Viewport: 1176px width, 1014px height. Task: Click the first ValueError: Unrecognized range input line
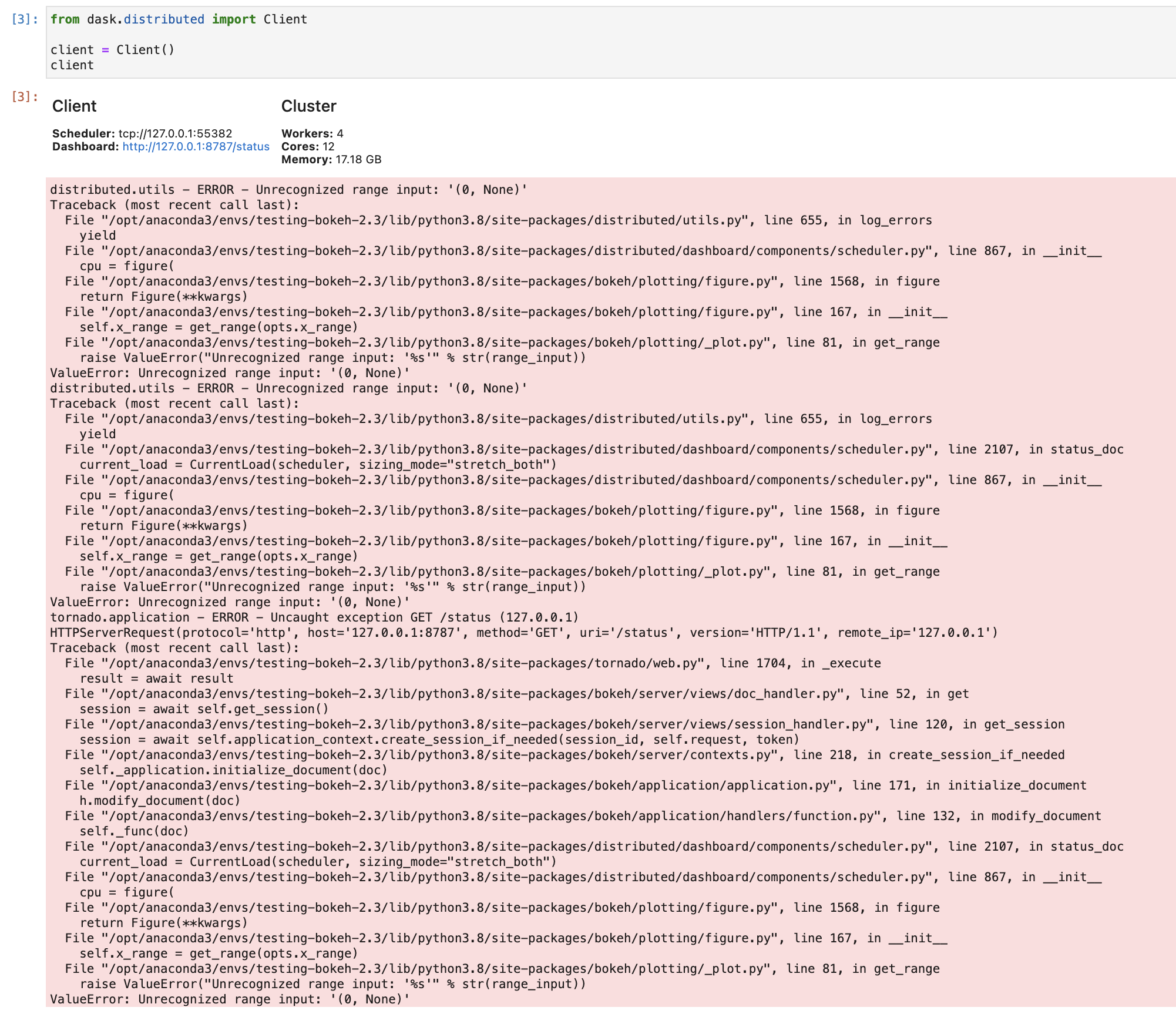(x=228, y=372)
